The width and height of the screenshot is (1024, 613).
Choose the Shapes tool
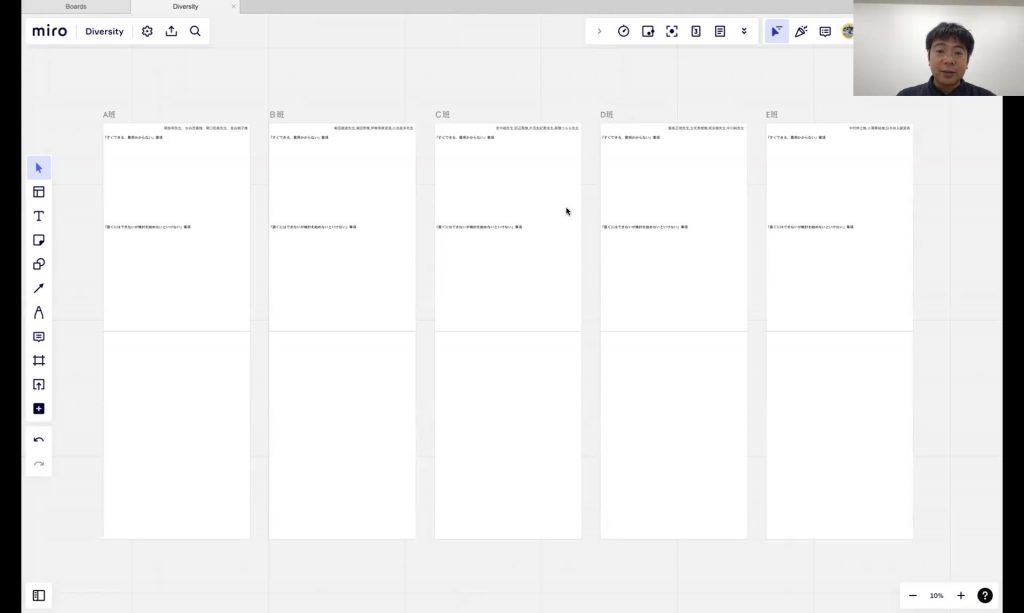[39, 264]
